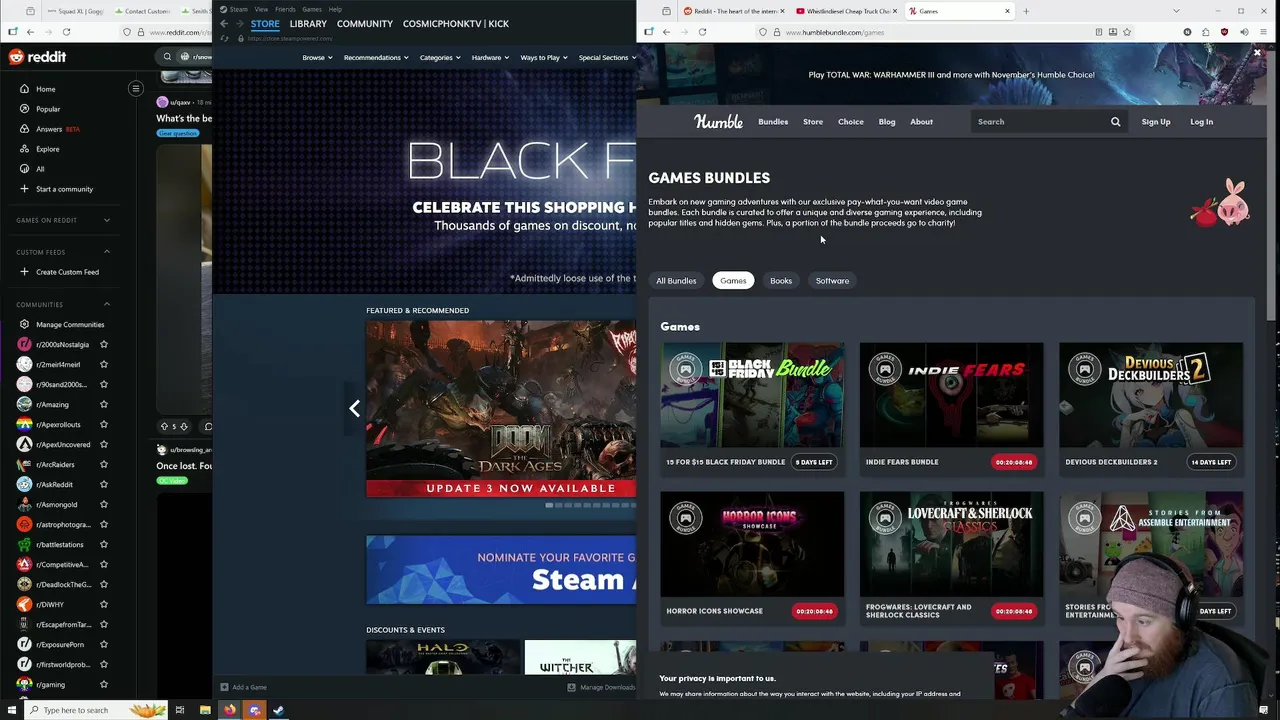Viewport: 1280px width, 720px height.
Task: Favorite r/gaming with its star
Action: (103, 684)
